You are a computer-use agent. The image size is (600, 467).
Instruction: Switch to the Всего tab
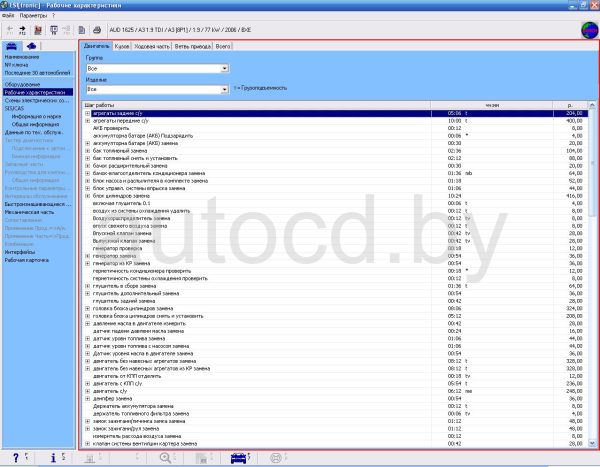223,46
